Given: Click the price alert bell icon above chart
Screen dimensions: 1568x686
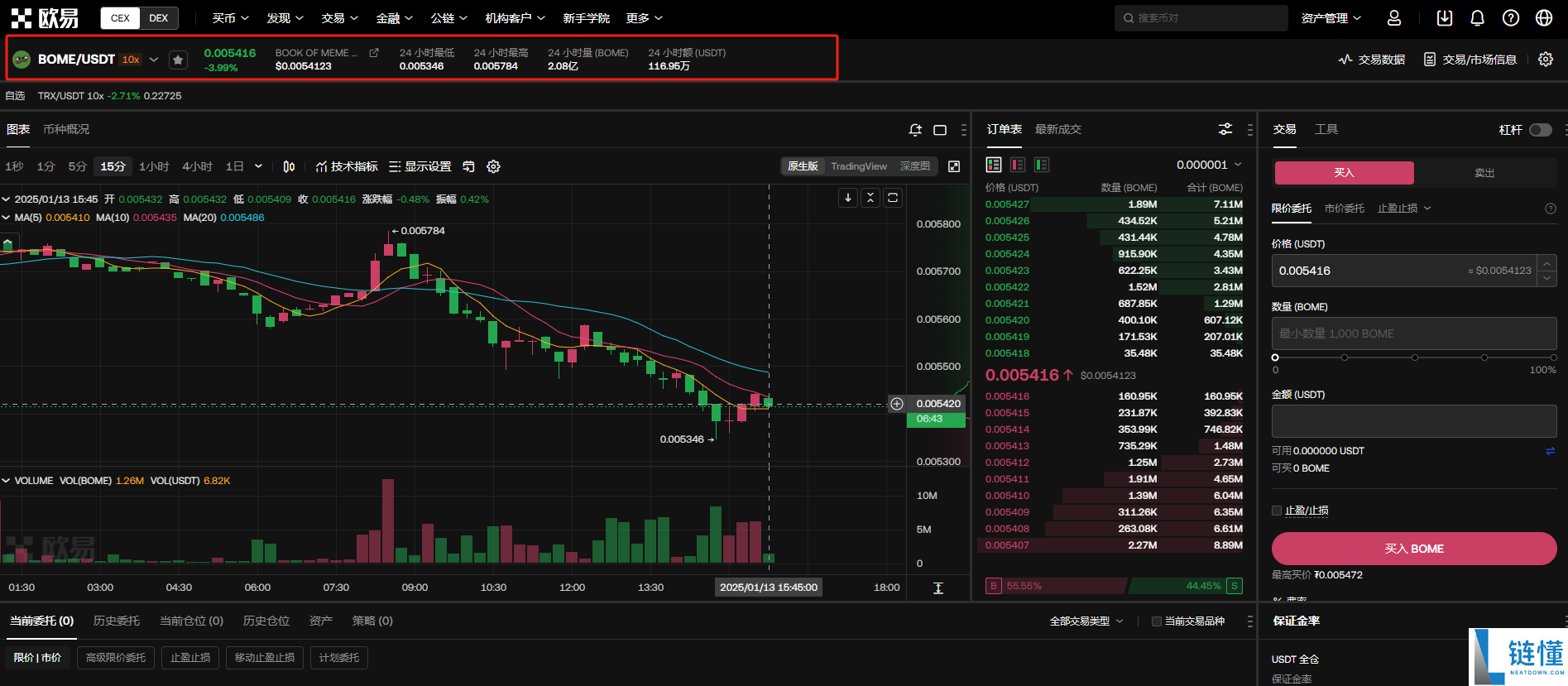Looking at the screenshot, I should point(915,130).
